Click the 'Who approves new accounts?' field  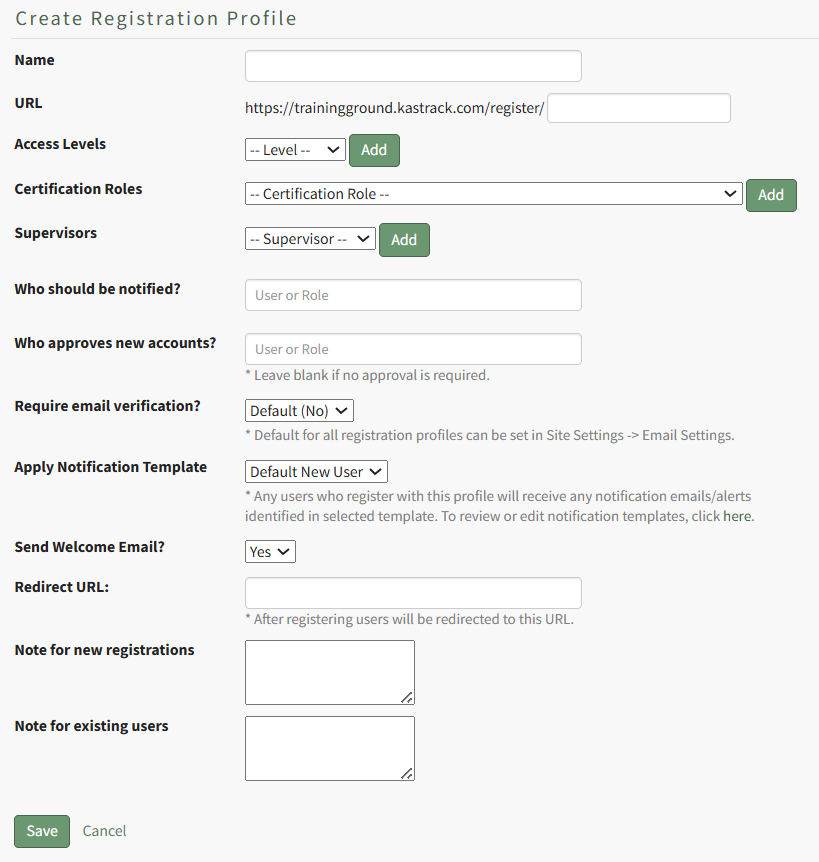coord(413,349)
